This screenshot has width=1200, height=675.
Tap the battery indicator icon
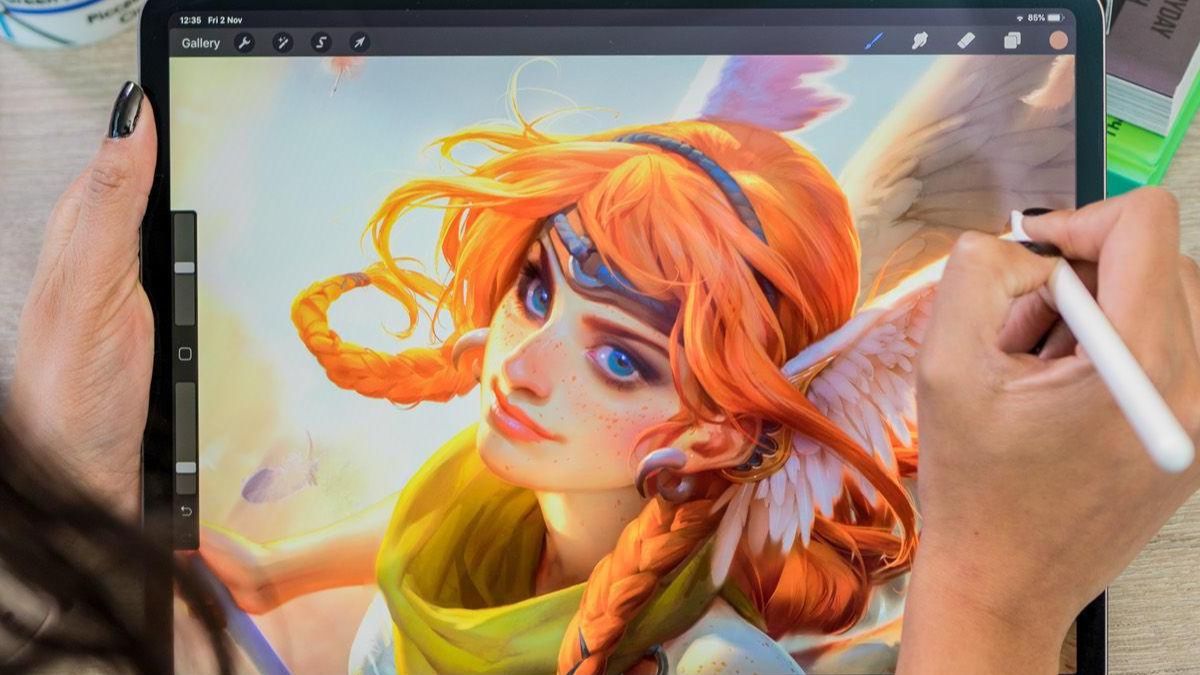[x=1054, y=17]
